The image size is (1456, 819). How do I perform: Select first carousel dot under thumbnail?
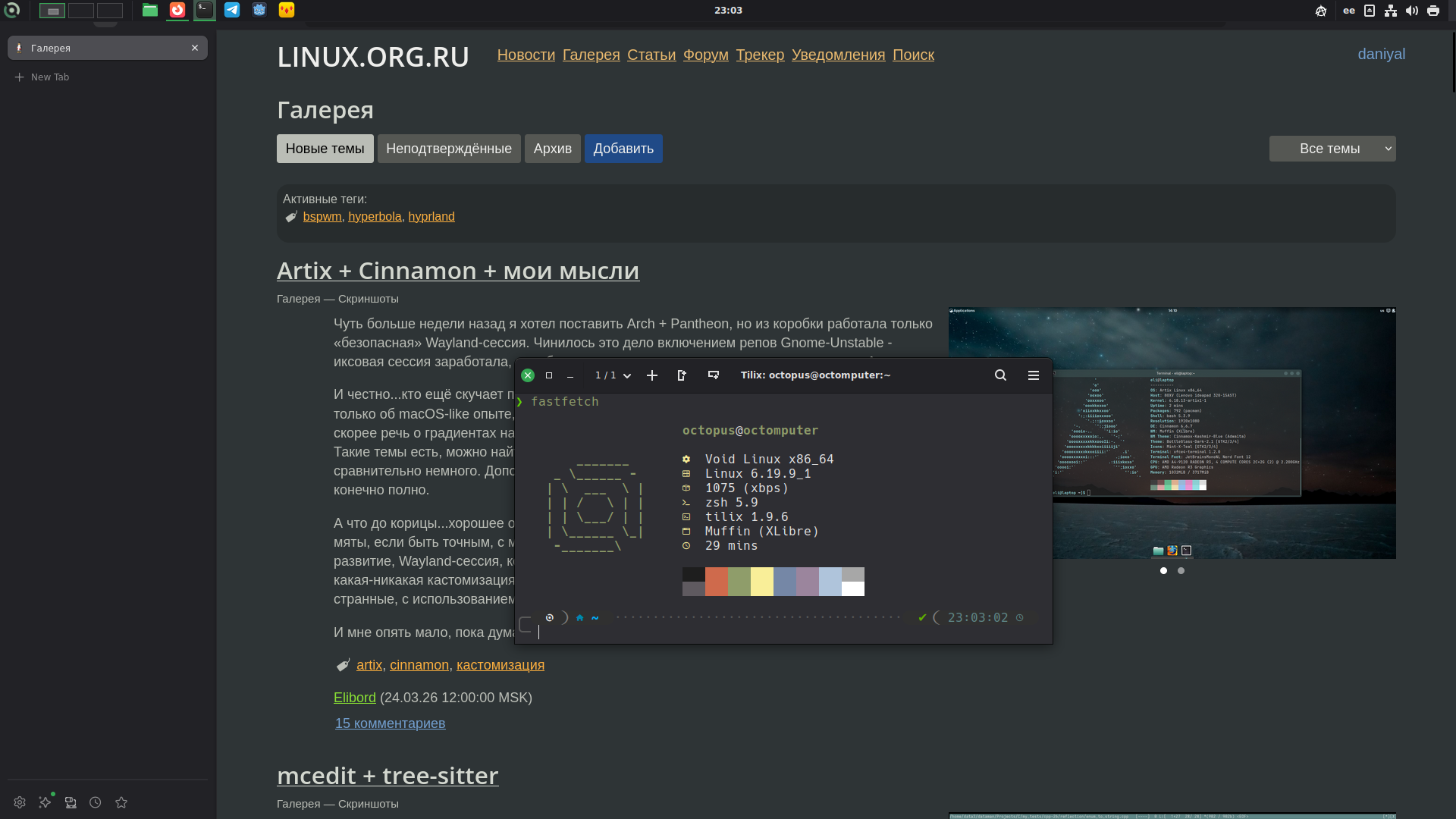[x=1163, y=570]
